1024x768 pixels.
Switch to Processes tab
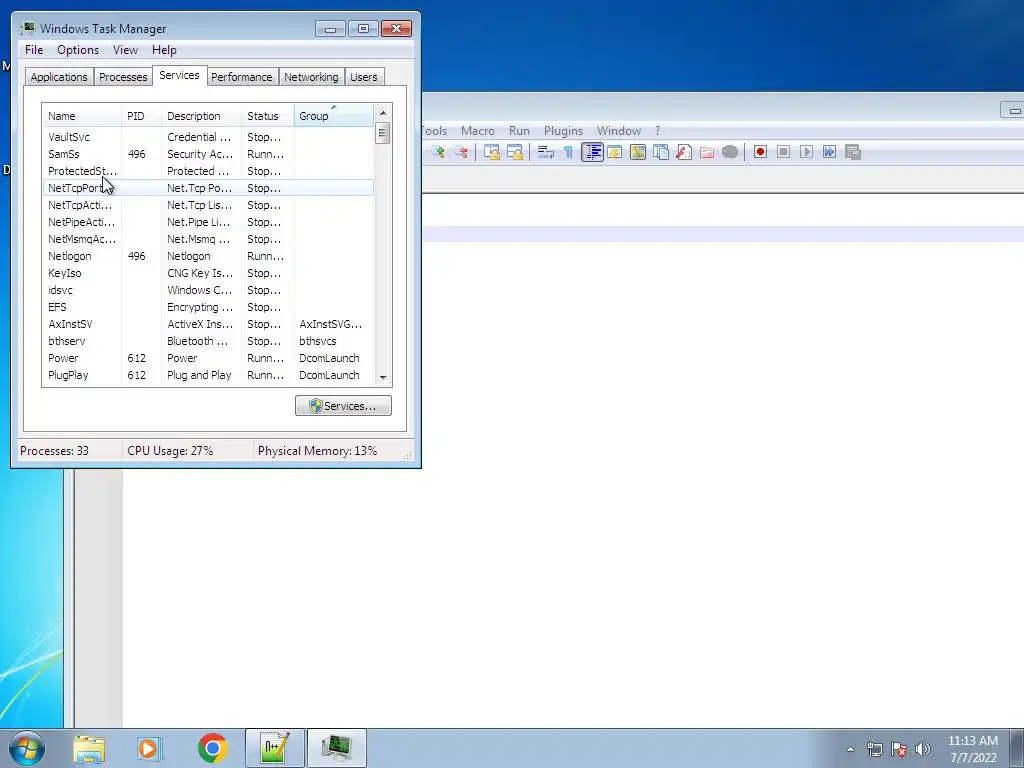(123, 77)
